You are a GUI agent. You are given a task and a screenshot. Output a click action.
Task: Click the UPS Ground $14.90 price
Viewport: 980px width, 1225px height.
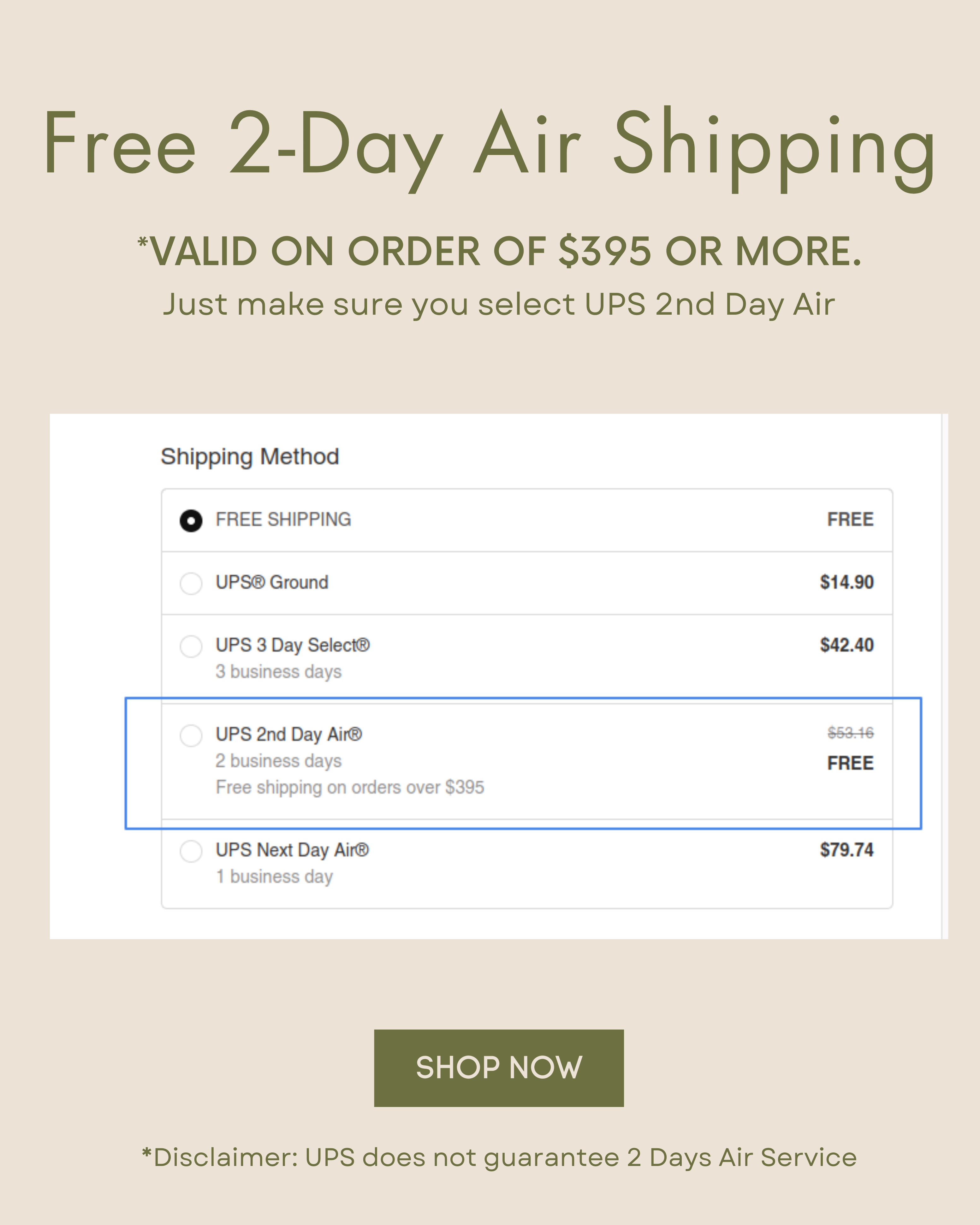coord(846,582)
